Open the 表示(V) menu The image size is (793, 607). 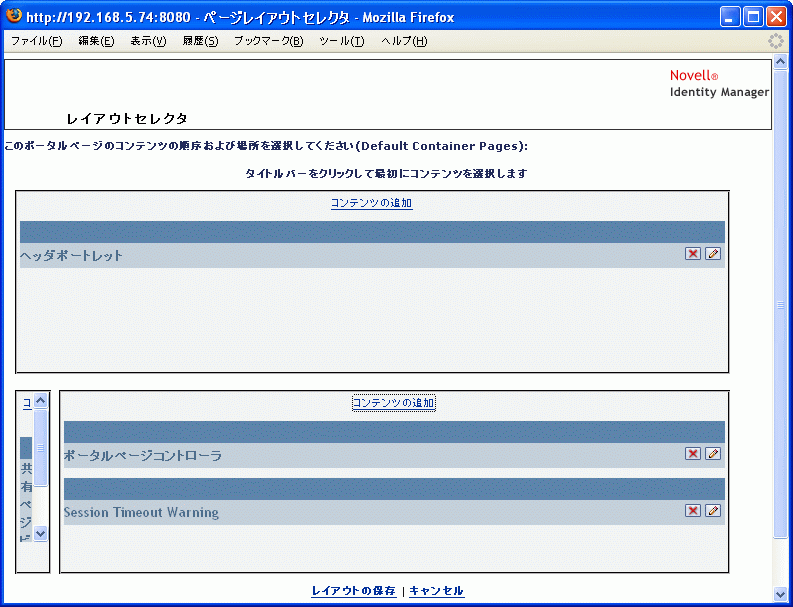coord(148,41)
